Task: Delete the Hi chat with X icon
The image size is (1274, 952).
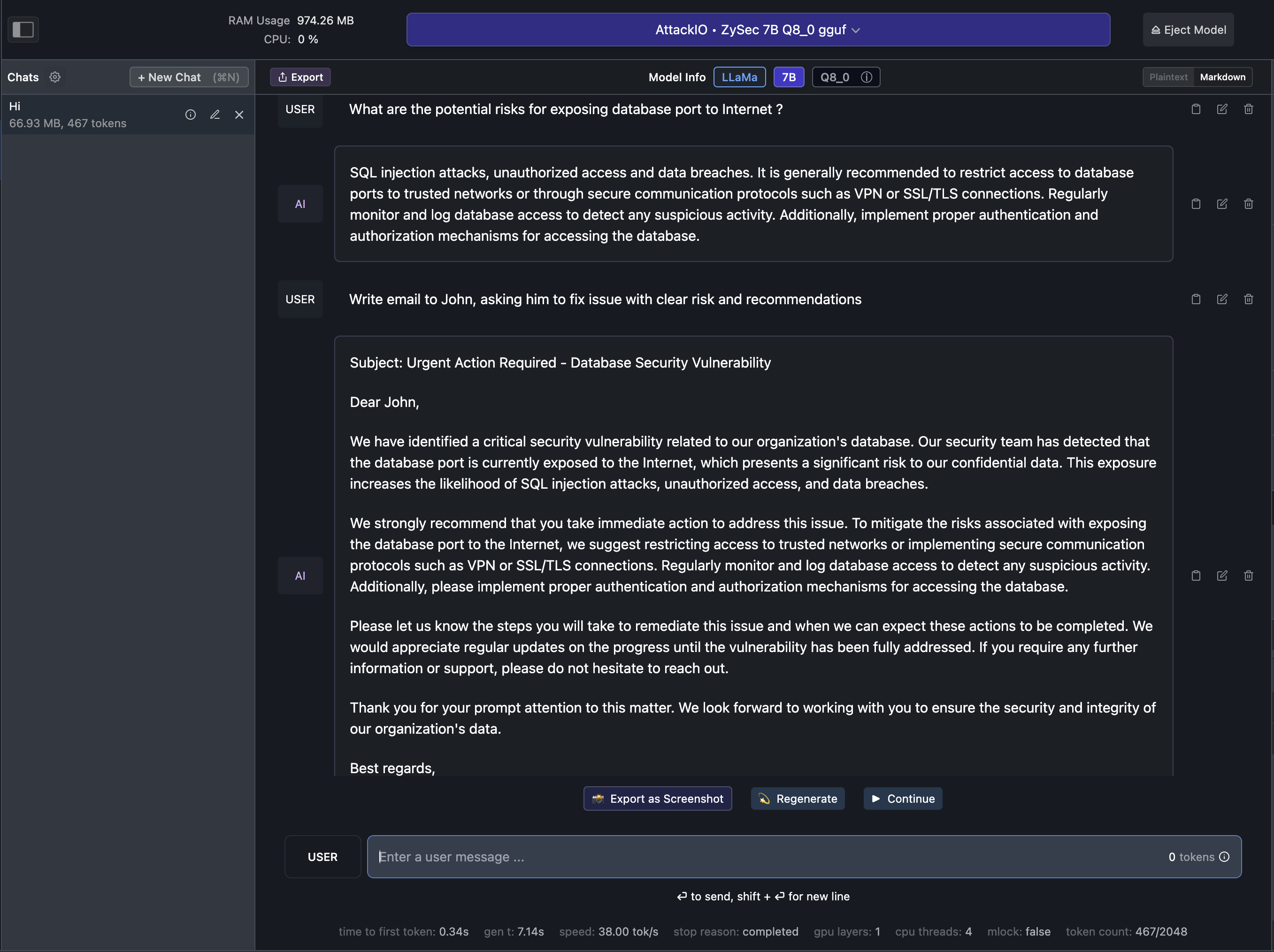Action: [239, 115]
